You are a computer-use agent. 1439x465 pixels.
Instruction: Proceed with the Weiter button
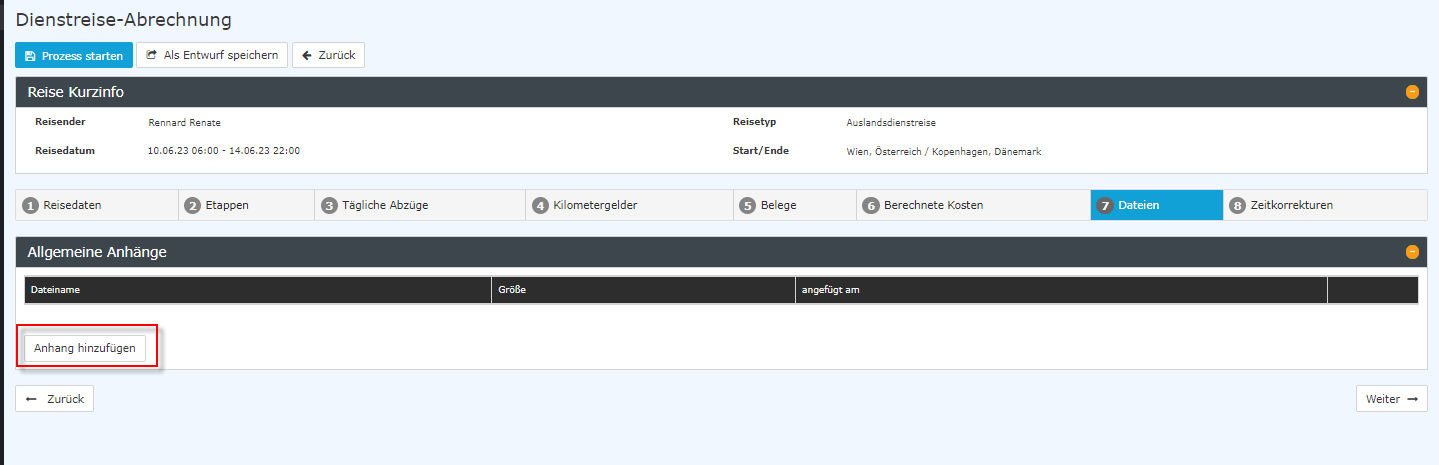click(x=1391, y=399)
